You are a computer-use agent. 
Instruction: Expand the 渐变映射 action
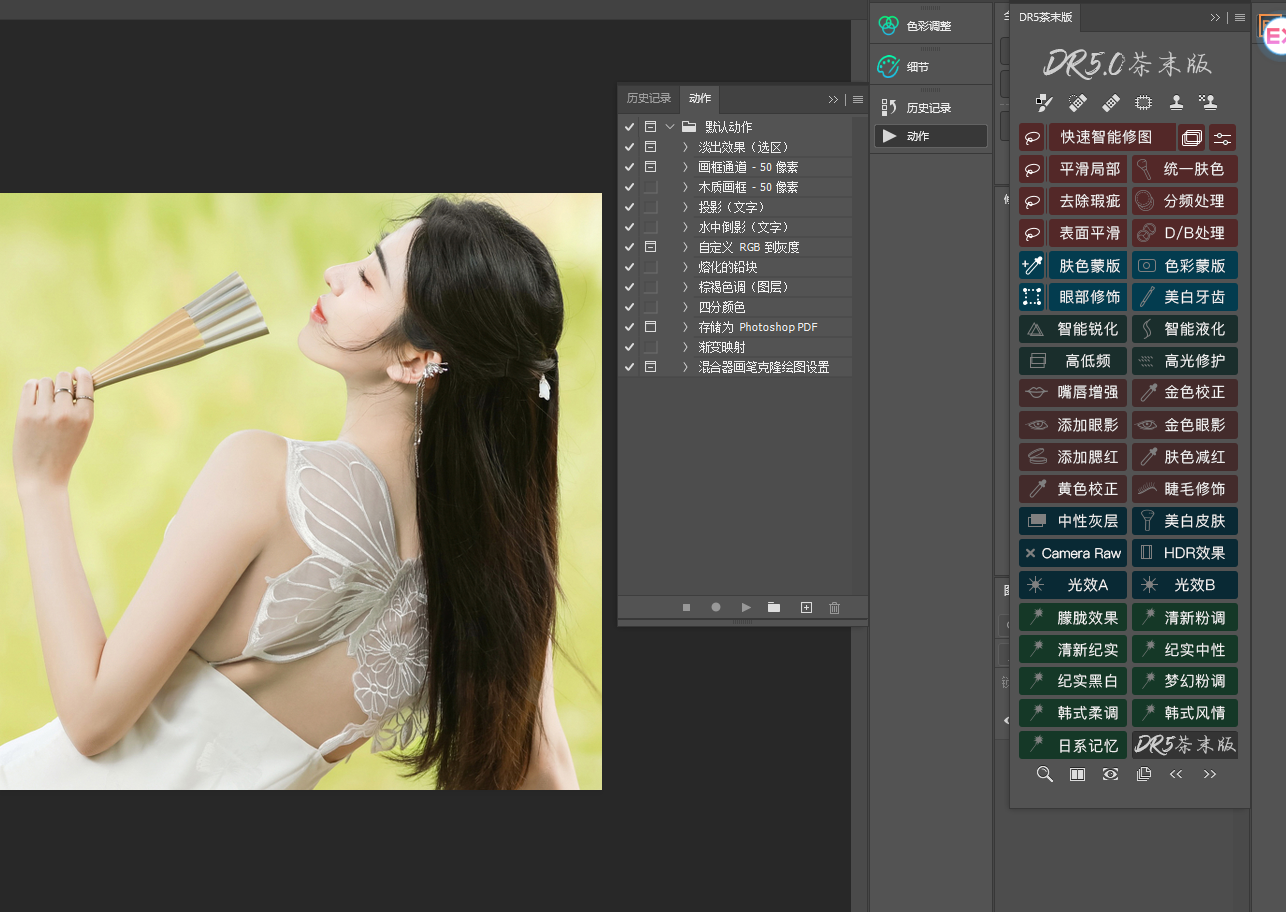pyautogui.click(x=686, y=347)
